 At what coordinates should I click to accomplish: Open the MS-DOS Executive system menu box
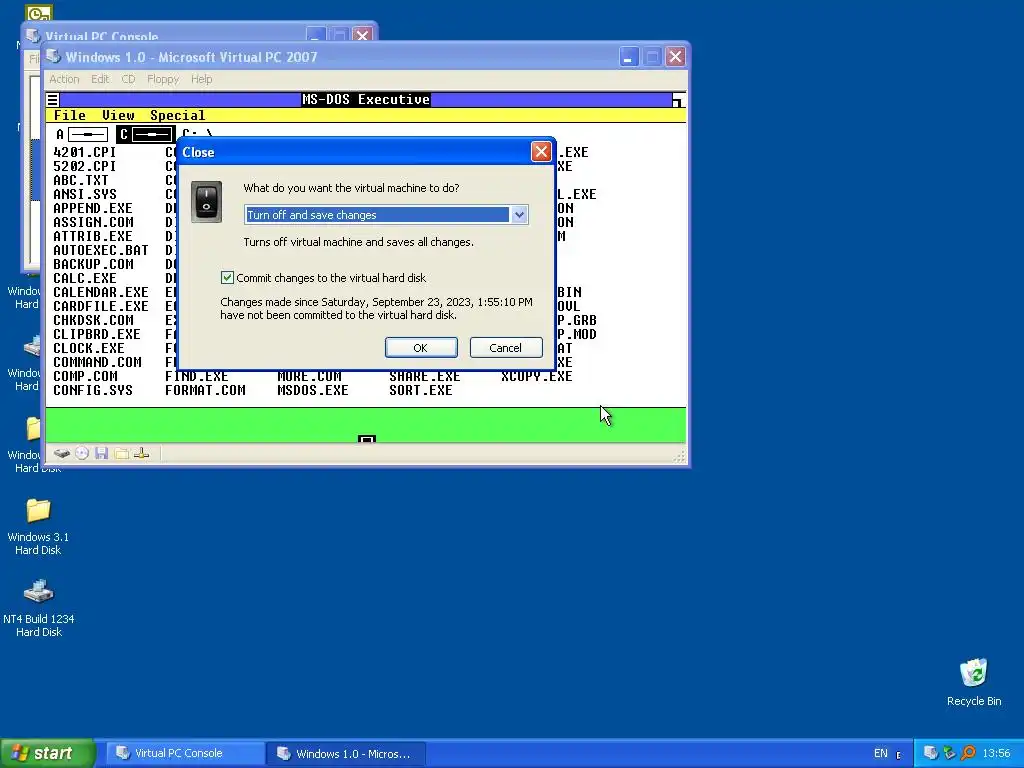(53, 100)
